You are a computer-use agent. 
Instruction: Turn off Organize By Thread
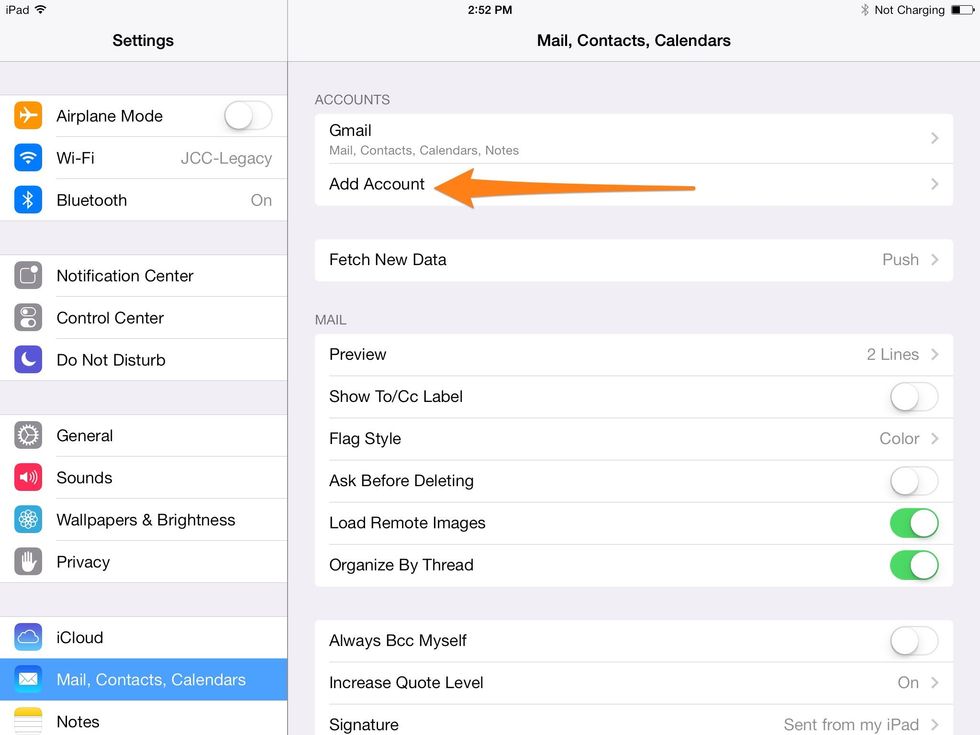pos(914,565)
